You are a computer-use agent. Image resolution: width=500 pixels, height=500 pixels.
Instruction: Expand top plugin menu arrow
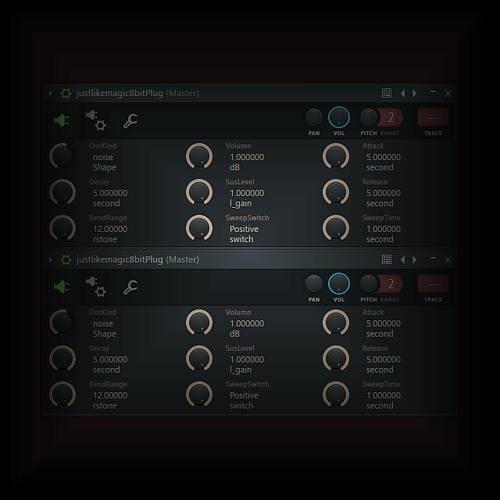point(51,93)
